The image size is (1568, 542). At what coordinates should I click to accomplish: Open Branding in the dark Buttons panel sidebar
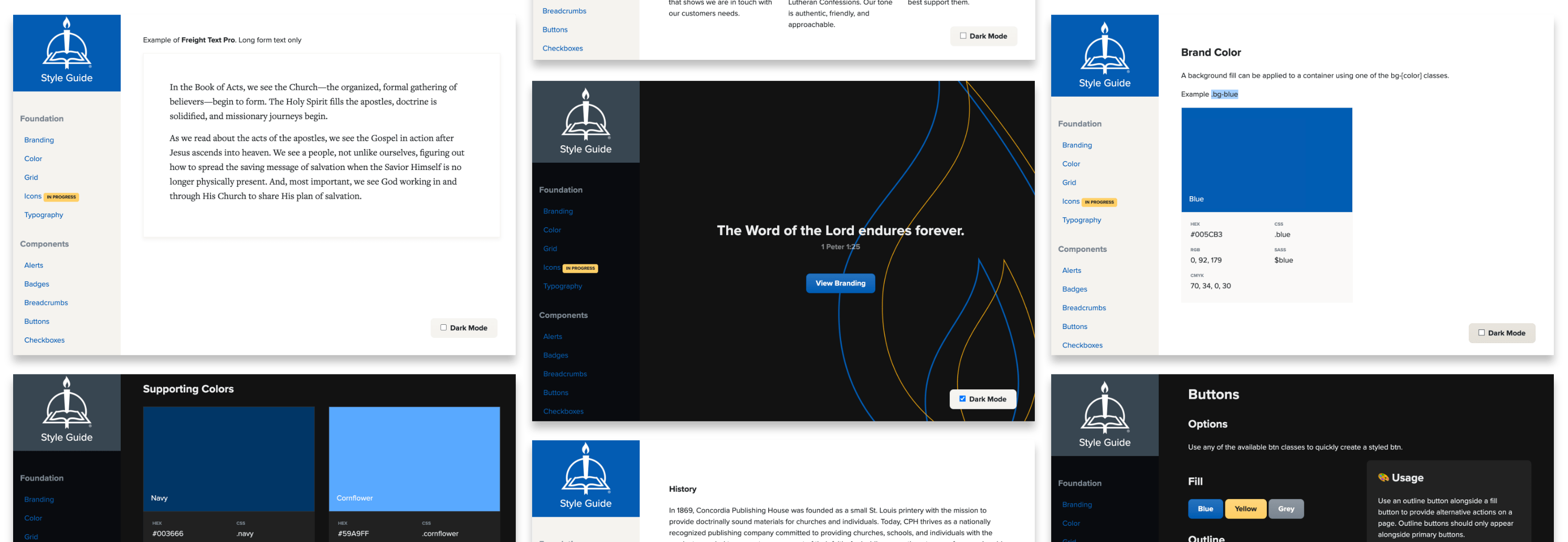(1077, 504)
